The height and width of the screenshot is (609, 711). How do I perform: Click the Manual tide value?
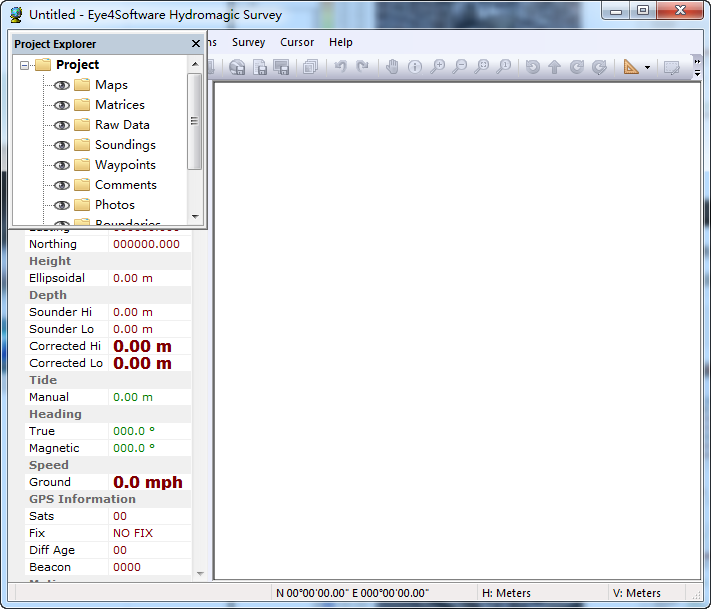click(x=132, y=397)
